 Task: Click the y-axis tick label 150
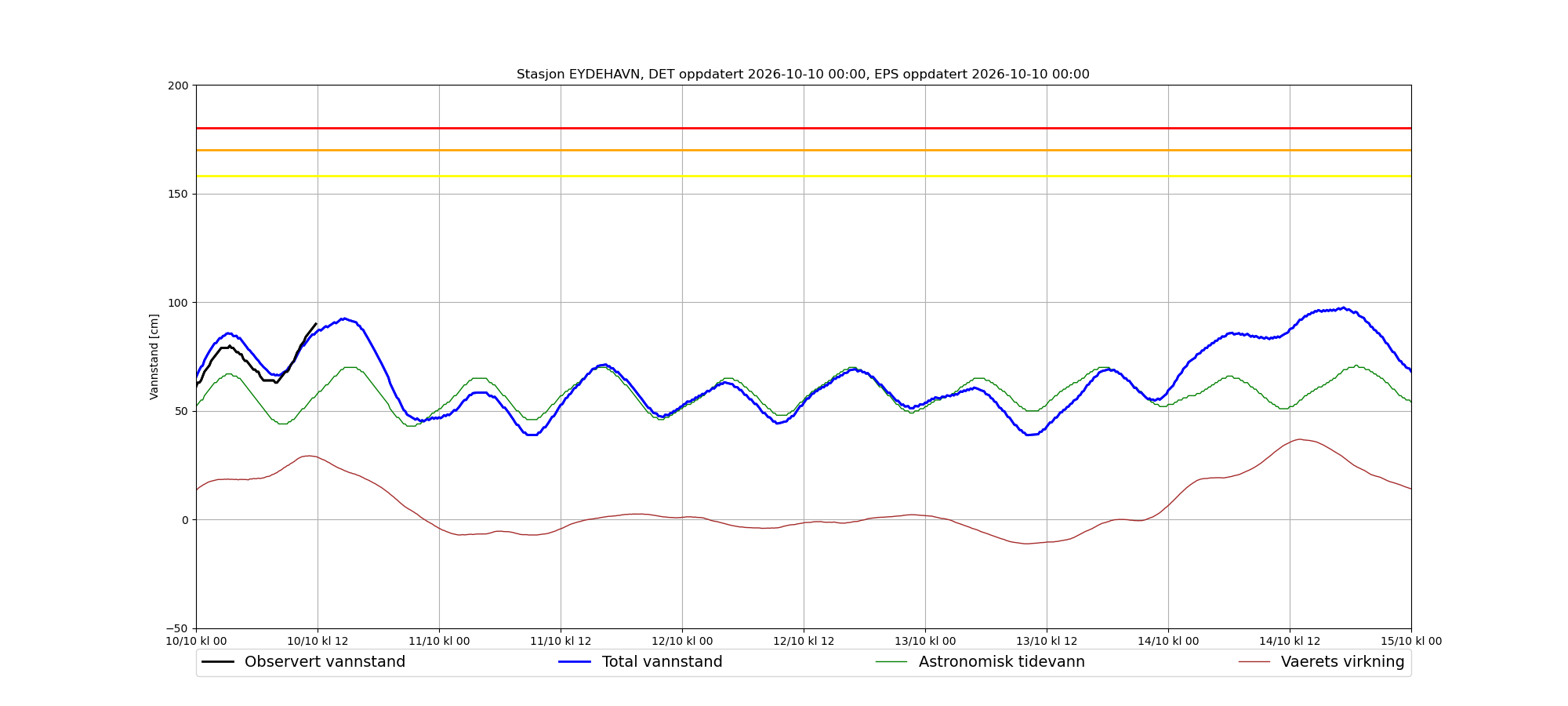[x=179, y=194]
